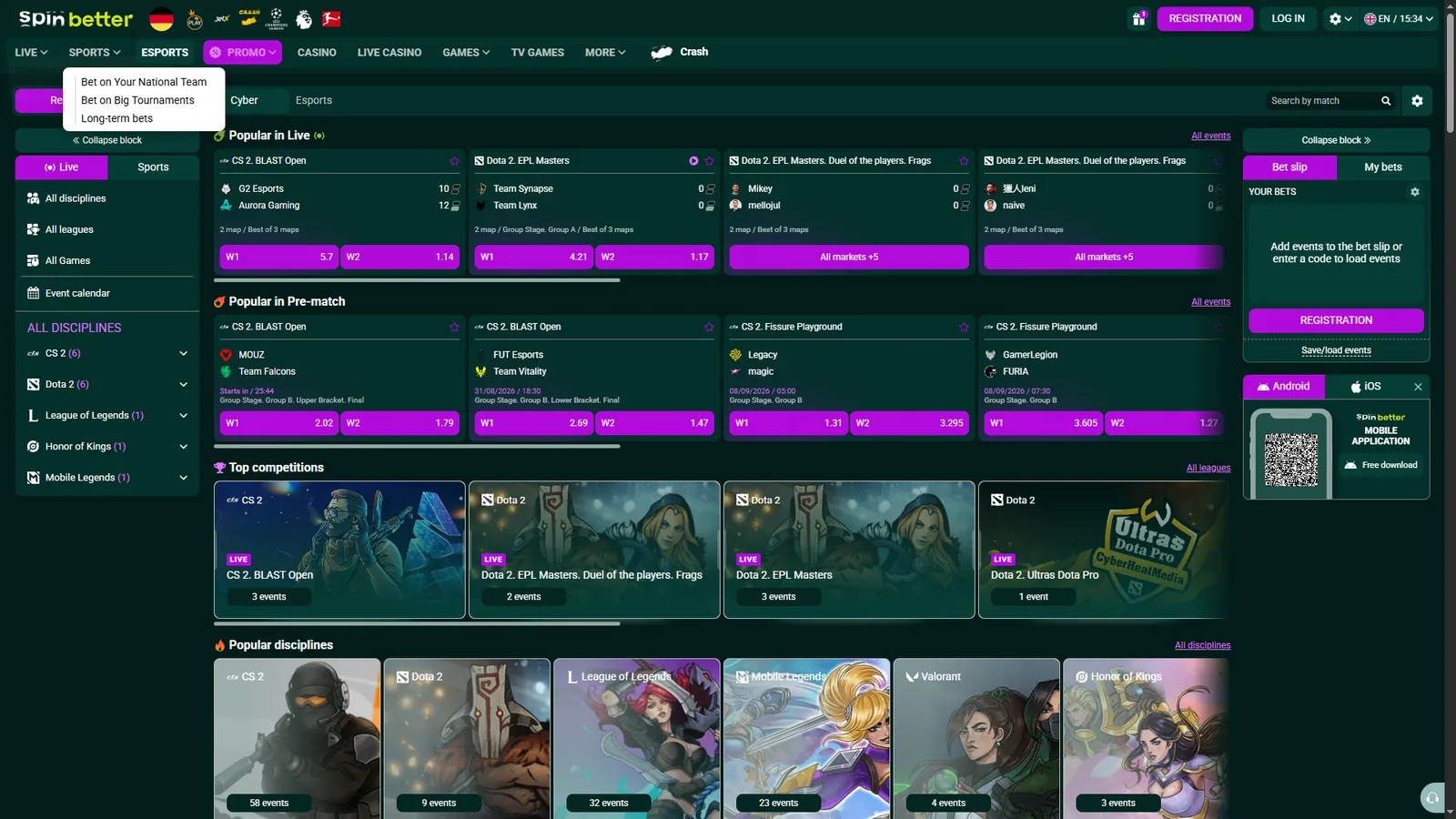Click REGISTRATION button in bet slip

(x=1336, y=320)
